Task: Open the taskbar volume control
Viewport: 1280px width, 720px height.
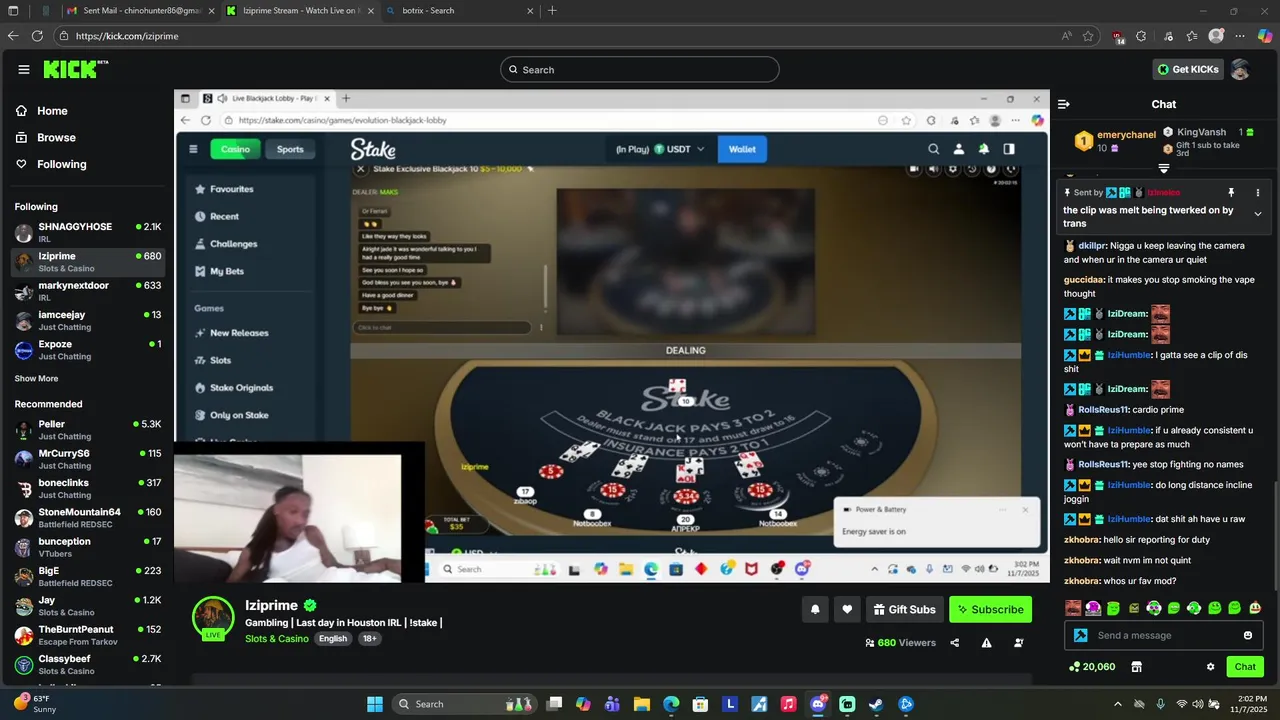Action: click(x=1196, y=704)
